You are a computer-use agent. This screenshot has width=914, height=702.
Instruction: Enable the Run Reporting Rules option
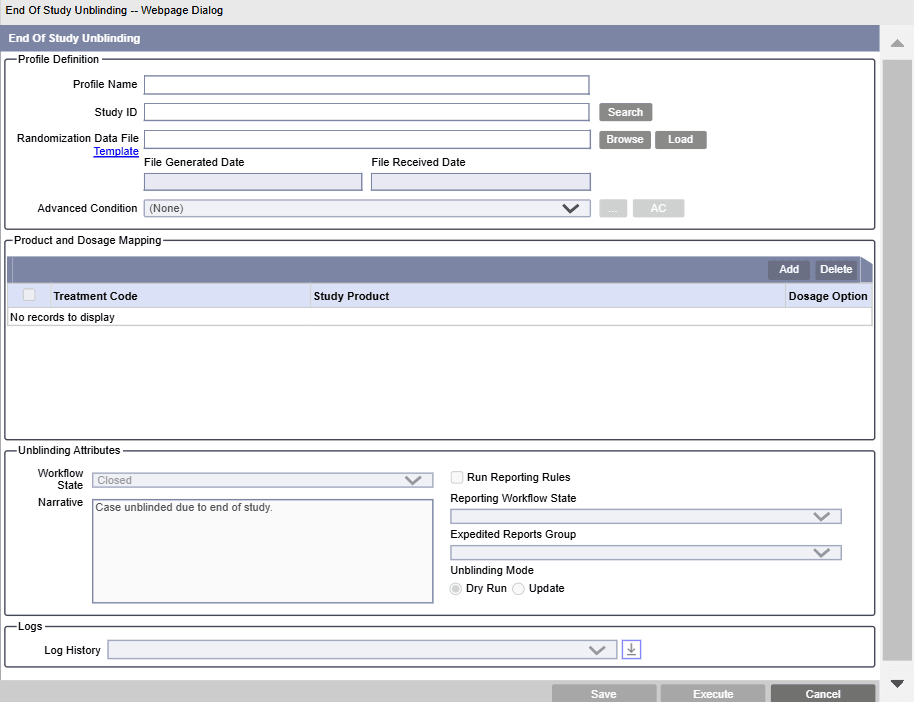(457, 477)
